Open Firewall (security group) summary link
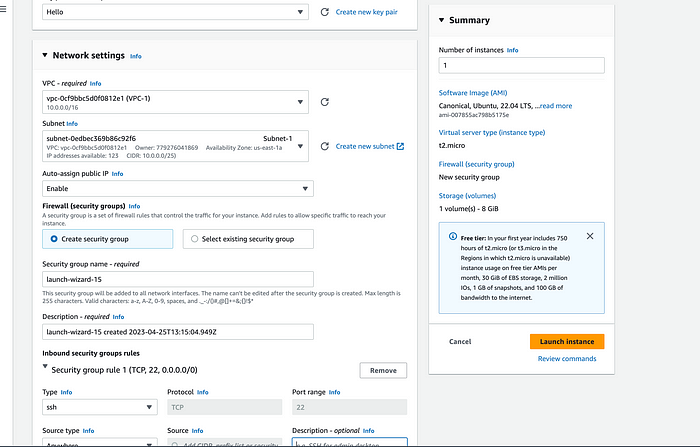700x447 pixels. [x=476, y=164]
